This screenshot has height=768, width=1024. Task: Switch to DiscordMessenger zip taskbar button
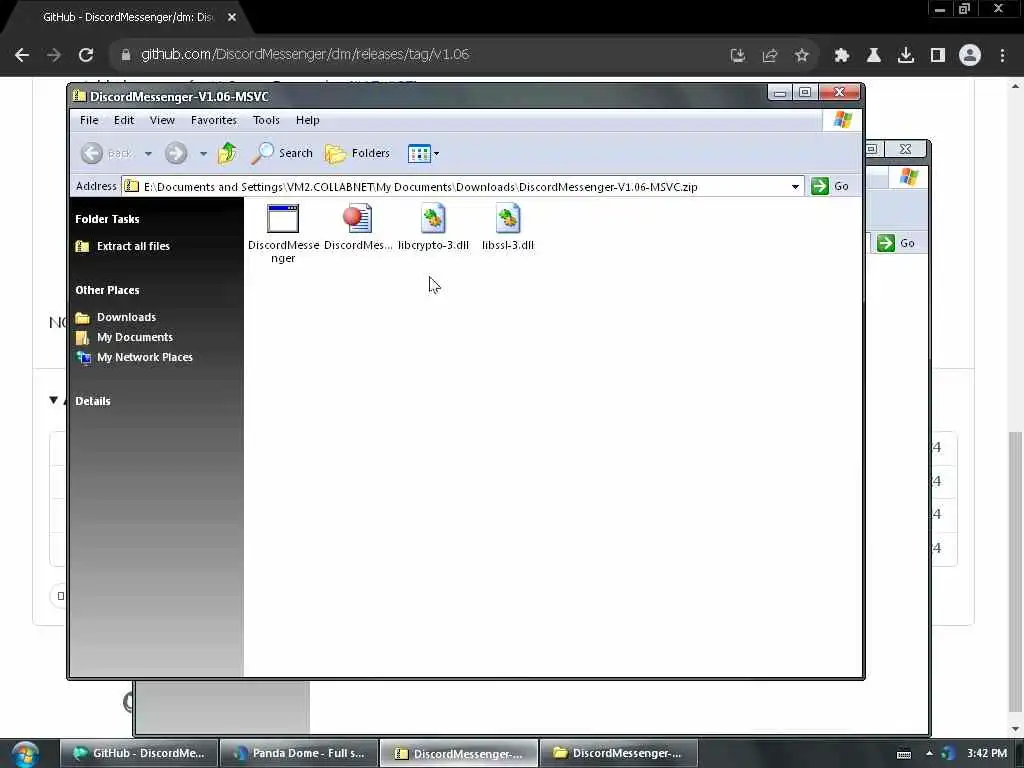click(459, 754)
